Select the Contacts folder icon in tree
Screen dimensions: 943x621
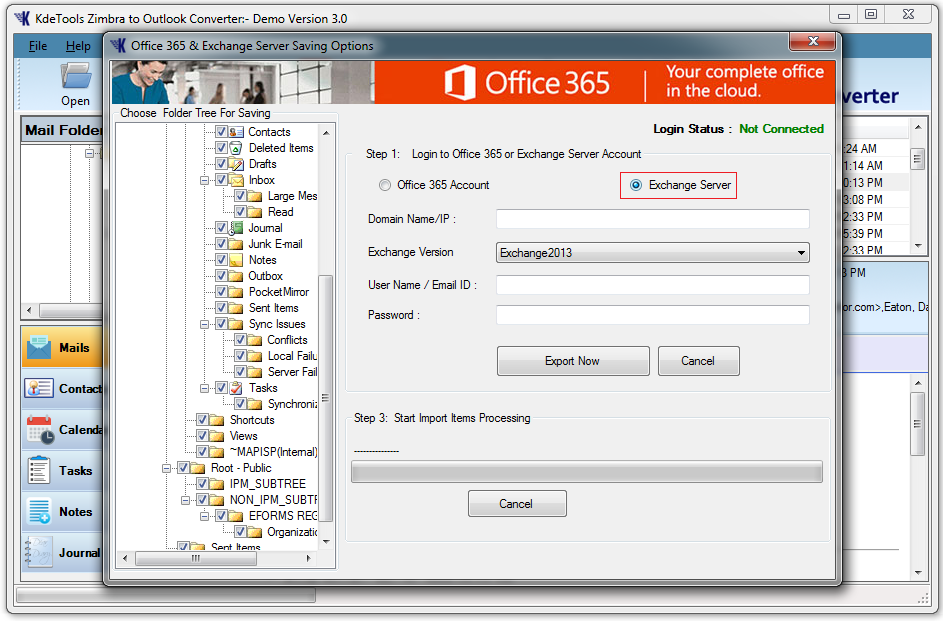237,132
